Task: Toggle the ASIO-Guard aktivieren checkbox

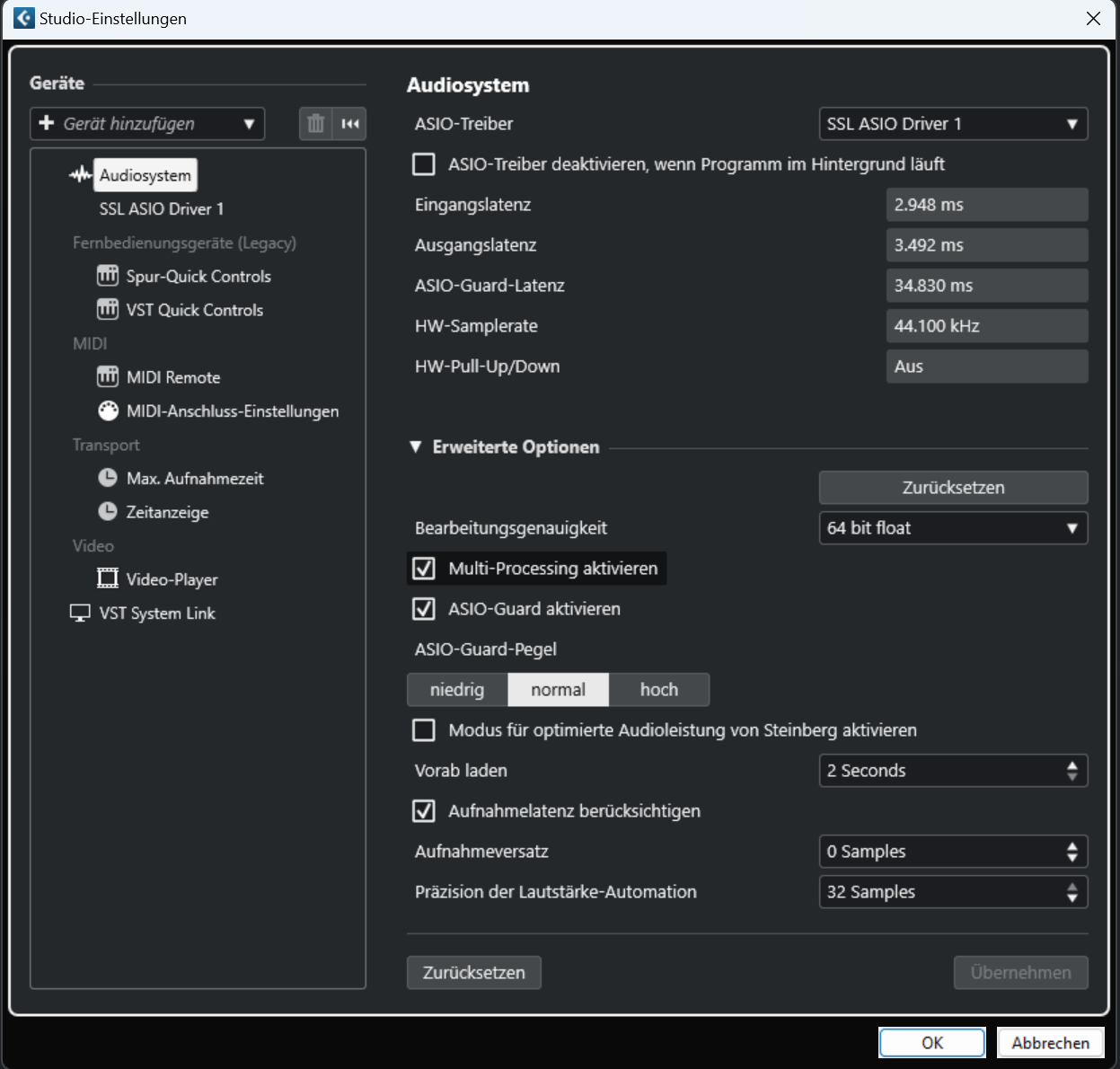Action: [x=424, y=609]
